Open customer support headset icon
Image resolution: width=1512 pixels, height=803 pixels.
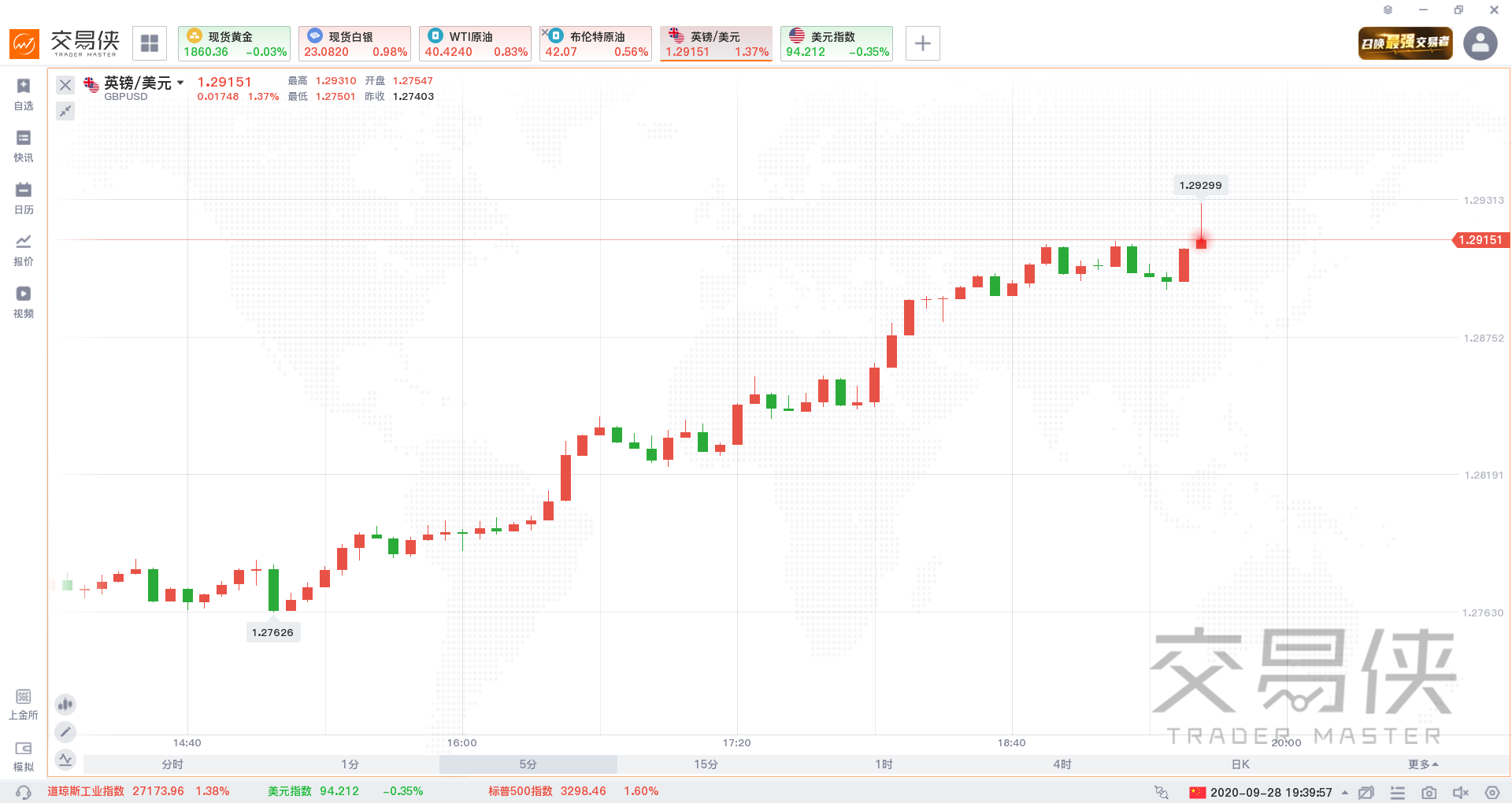(x=24, y=792)
